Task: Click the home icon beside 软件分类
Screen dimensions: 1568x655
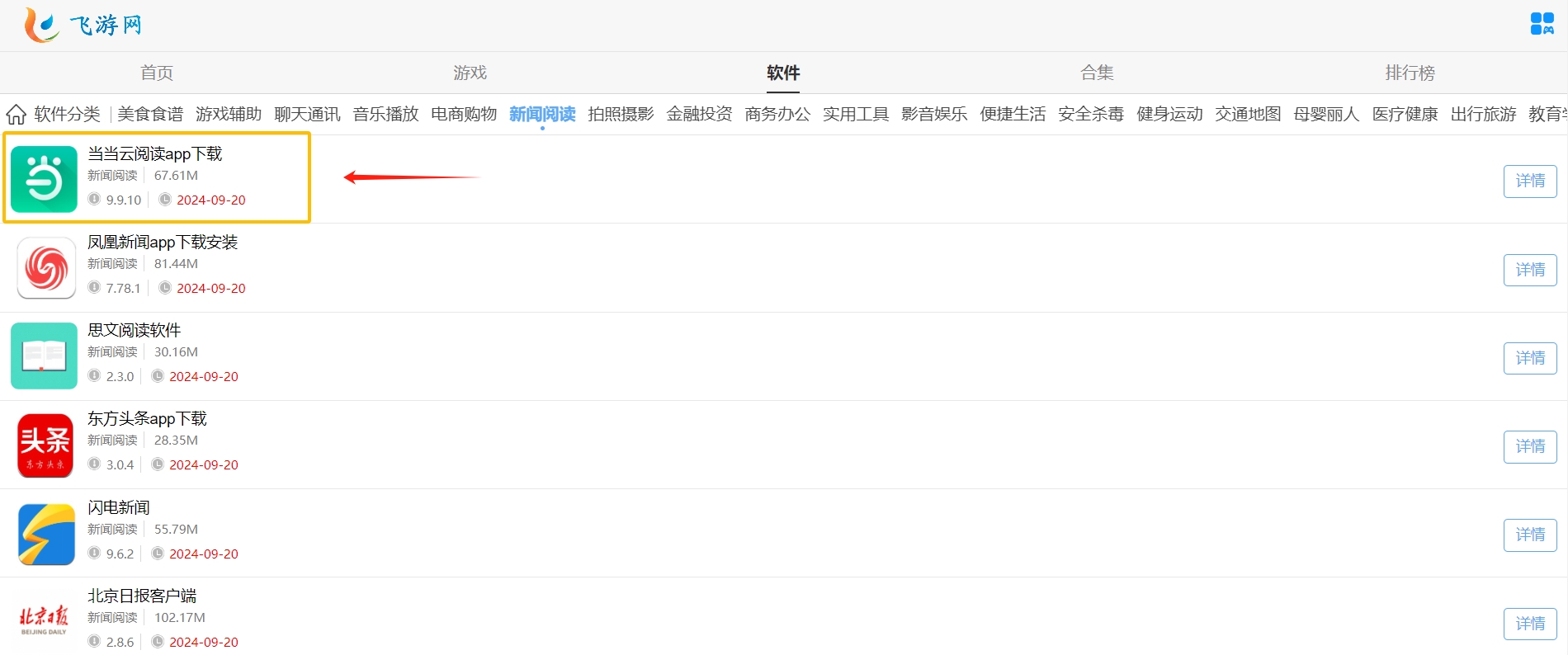Action: click(x=16, y=114)
